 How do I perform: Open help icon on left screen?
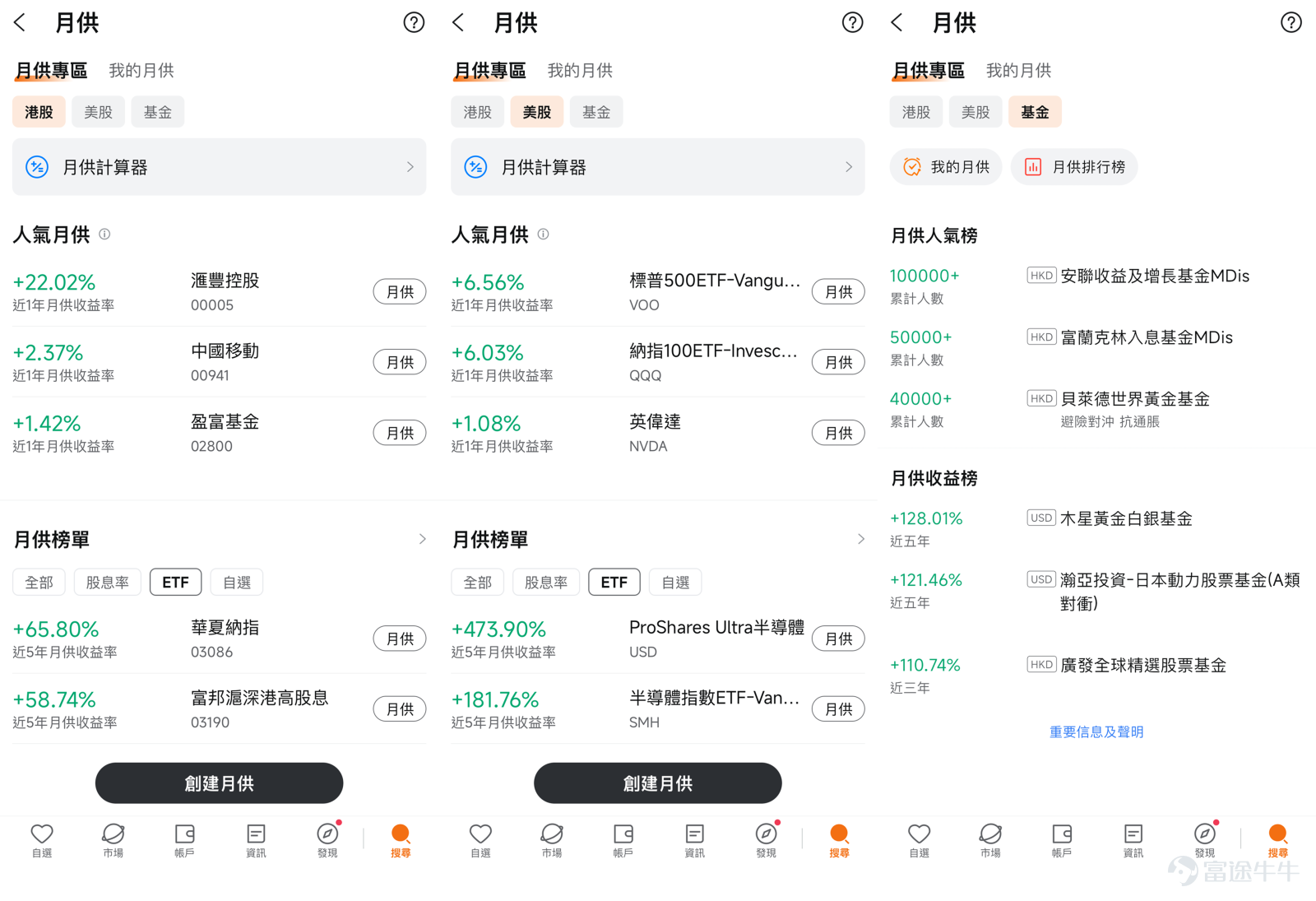click(x=414, y=23)
